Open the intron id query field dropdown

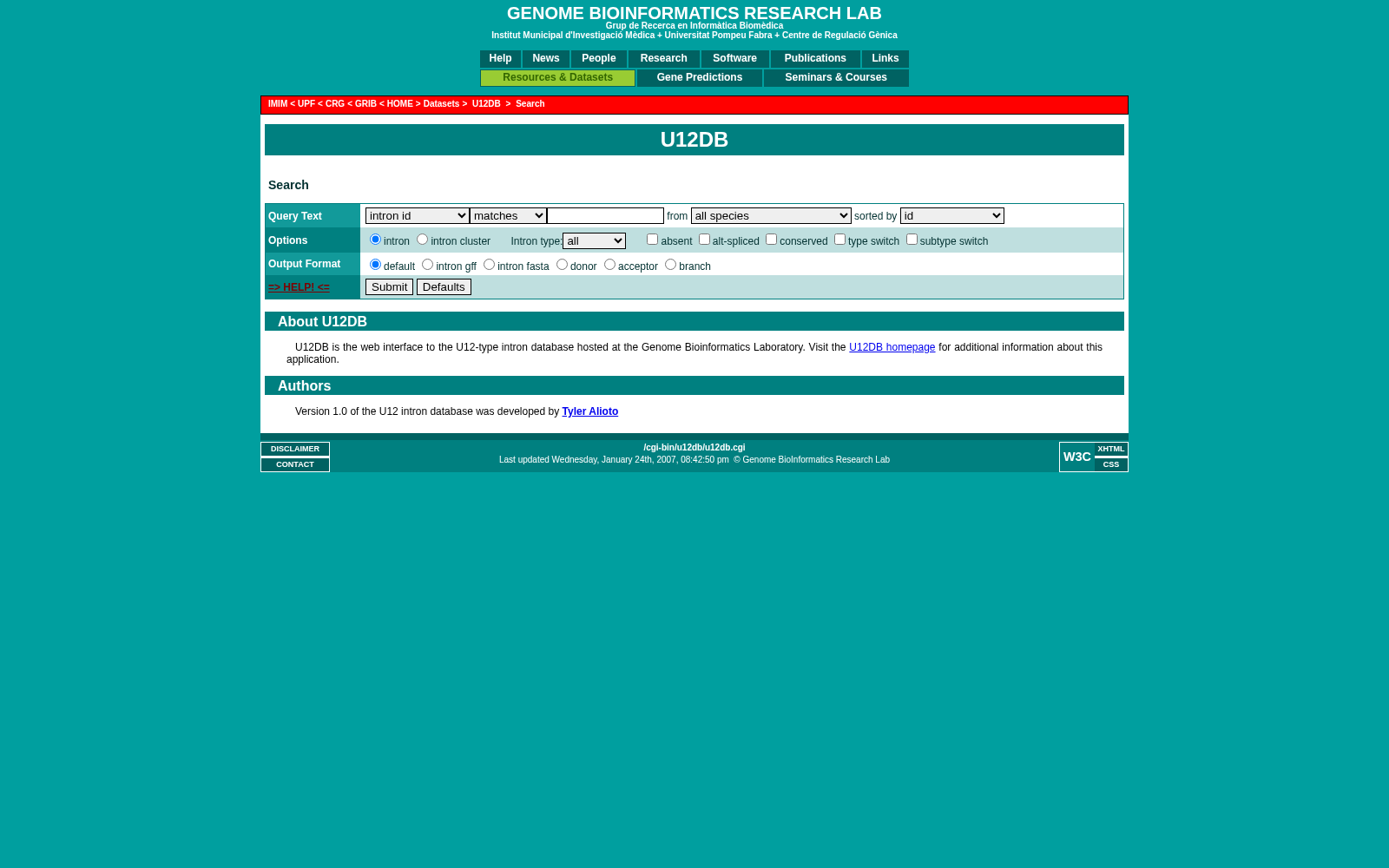418,216
